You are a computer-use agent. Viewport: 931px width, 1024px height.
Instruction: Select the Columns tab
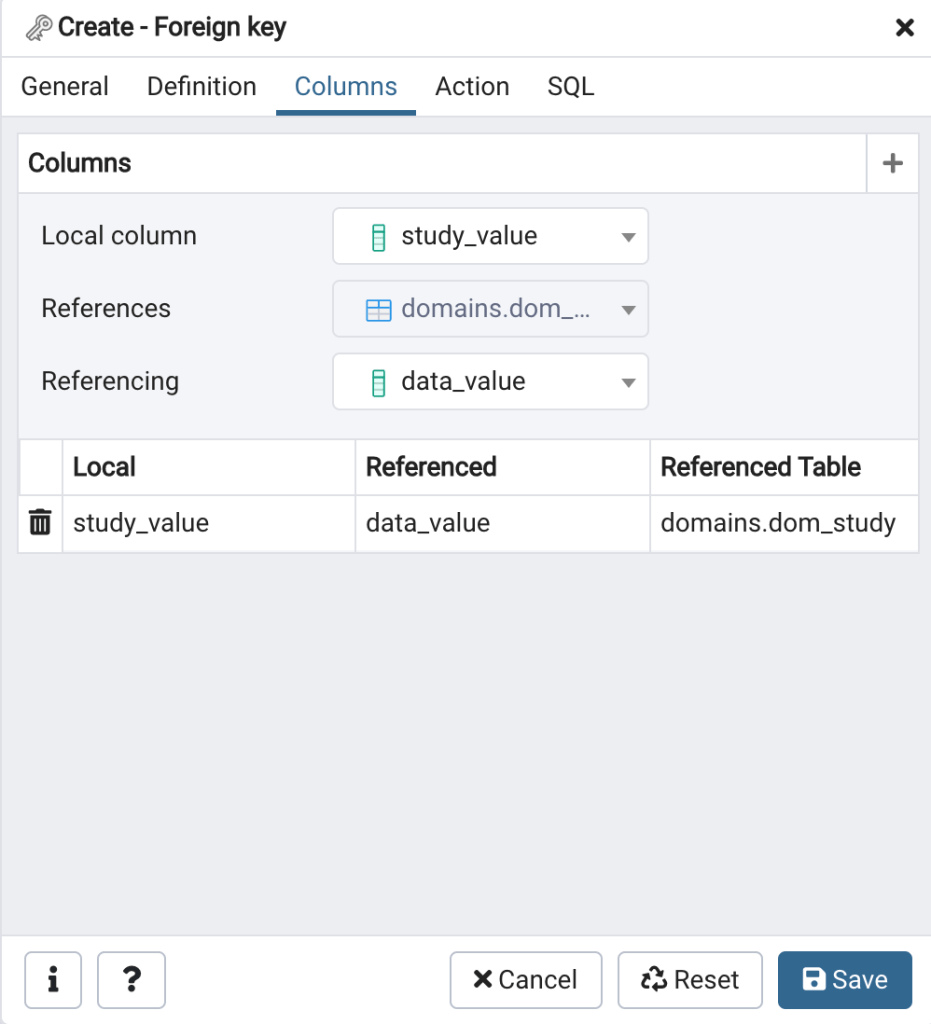[x=346, y=87]
